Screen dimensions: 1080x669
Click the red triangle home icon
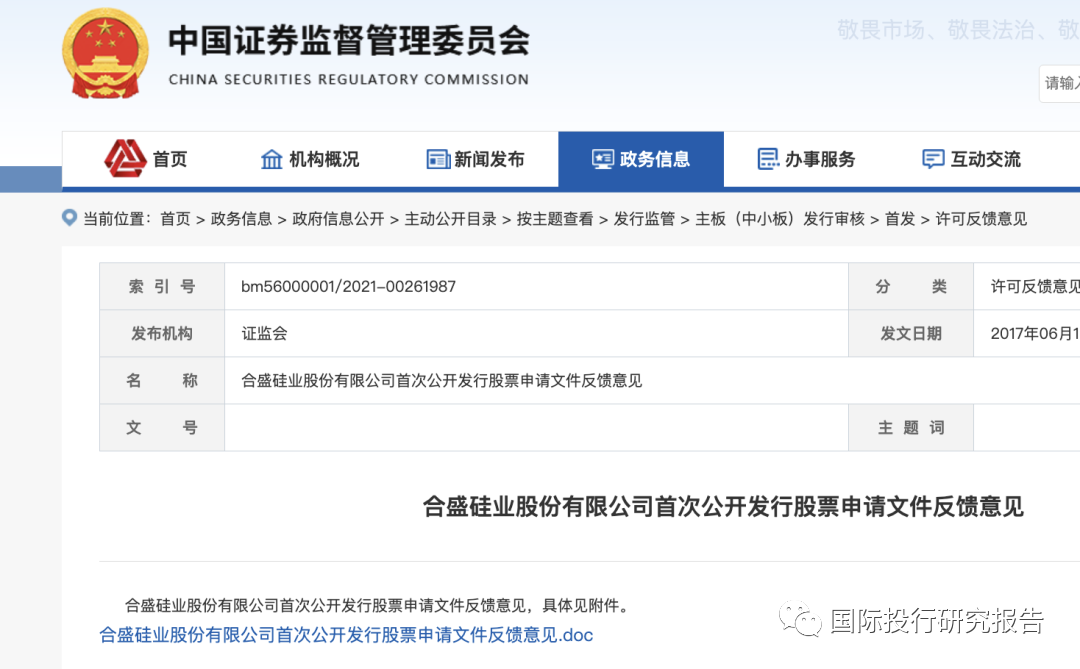(x=125, y=158)
